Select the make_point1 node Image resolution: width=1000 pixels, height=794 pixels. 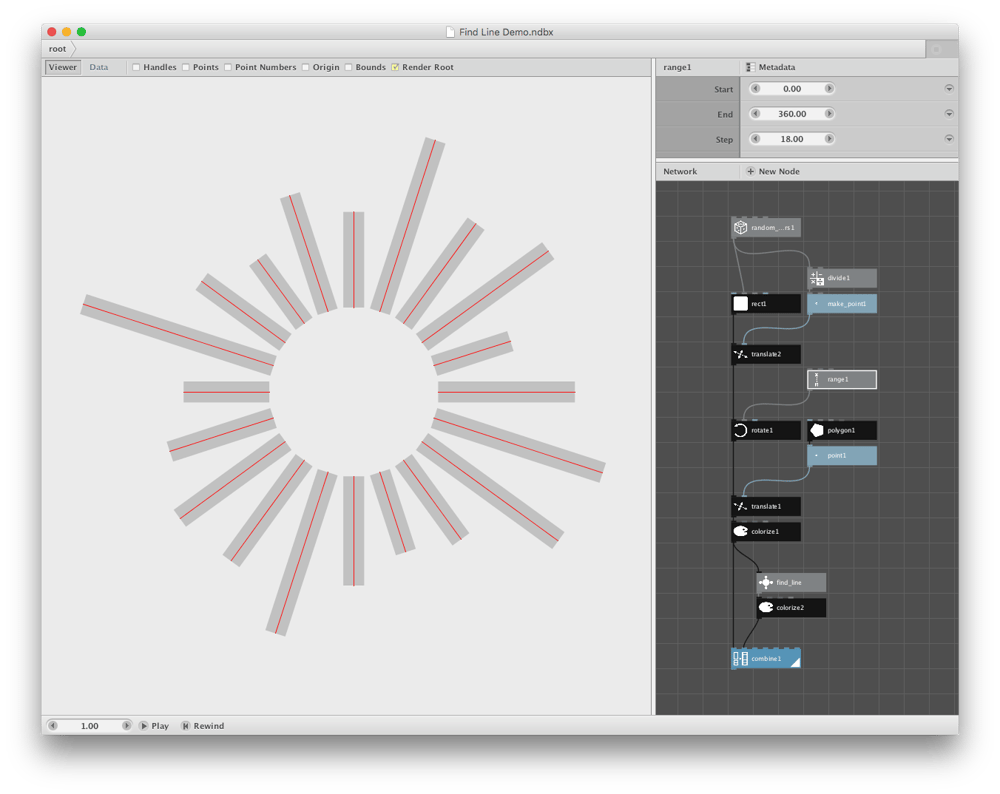[842, 304]
